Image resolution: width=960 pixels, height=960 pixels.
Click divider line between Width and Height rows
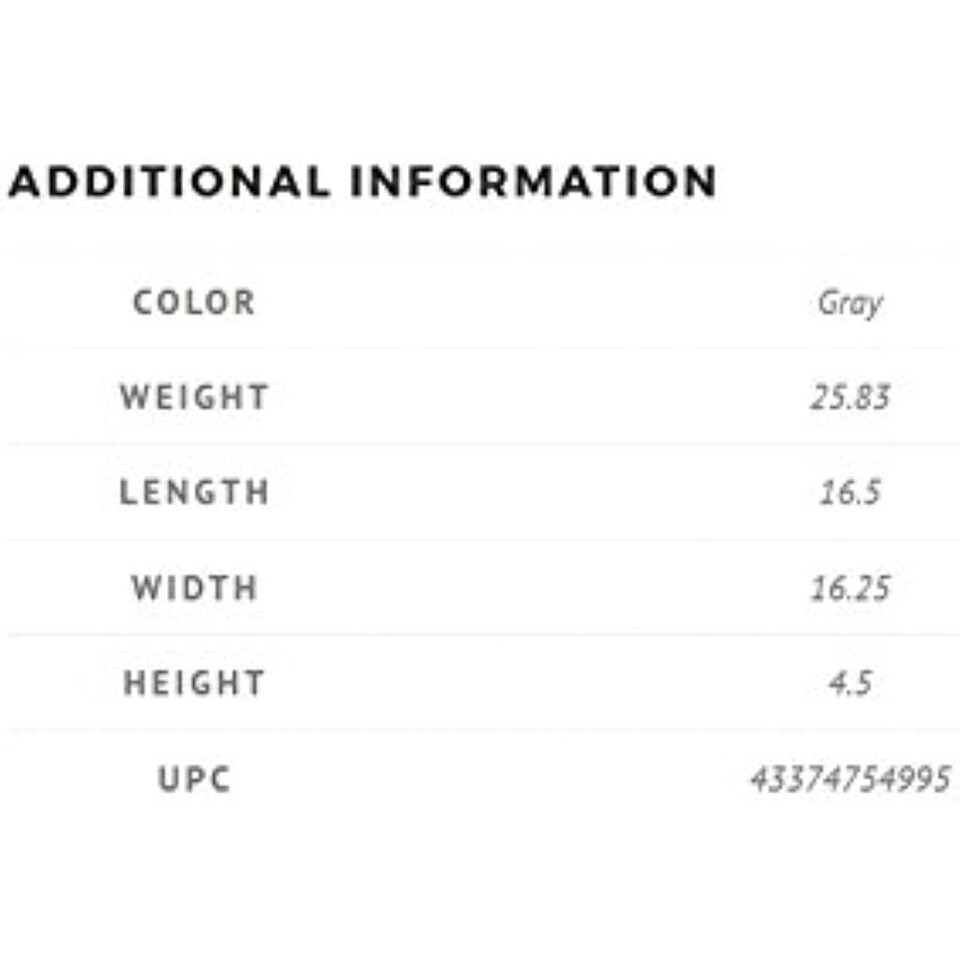point(480,635)
